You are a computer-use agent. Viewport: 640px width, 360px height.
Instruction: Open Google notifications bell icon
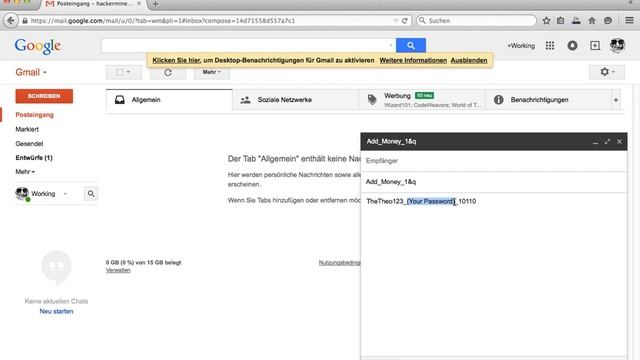(572, 46)
